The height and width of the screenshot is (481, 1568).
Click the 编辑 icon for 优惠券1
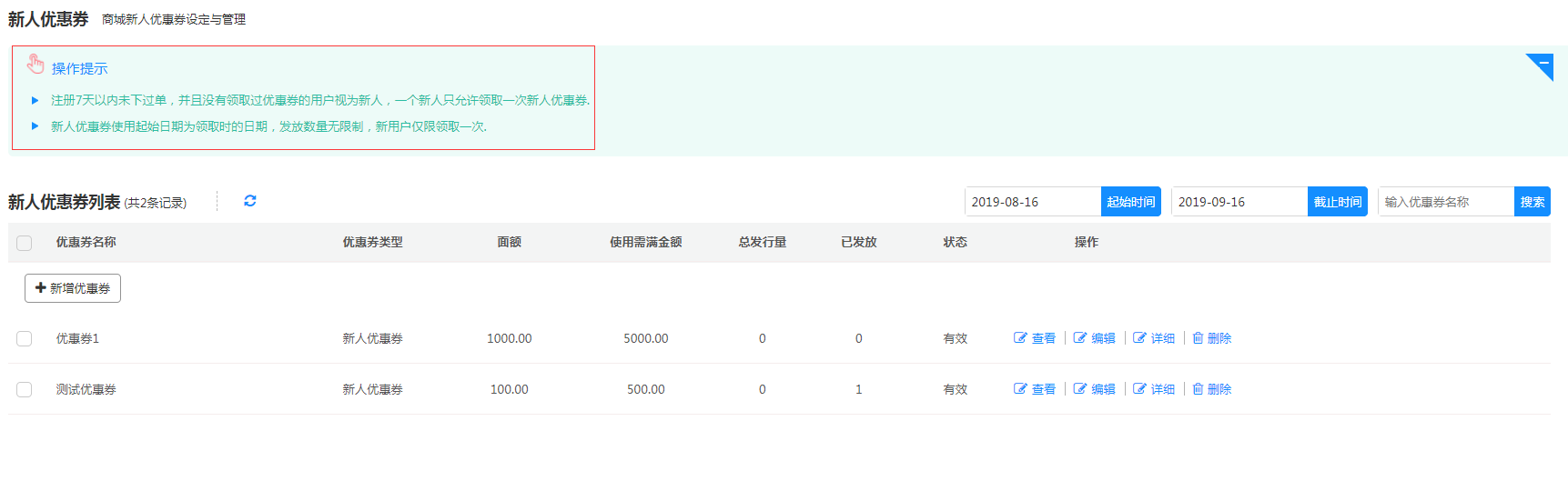pos(1080,338)
